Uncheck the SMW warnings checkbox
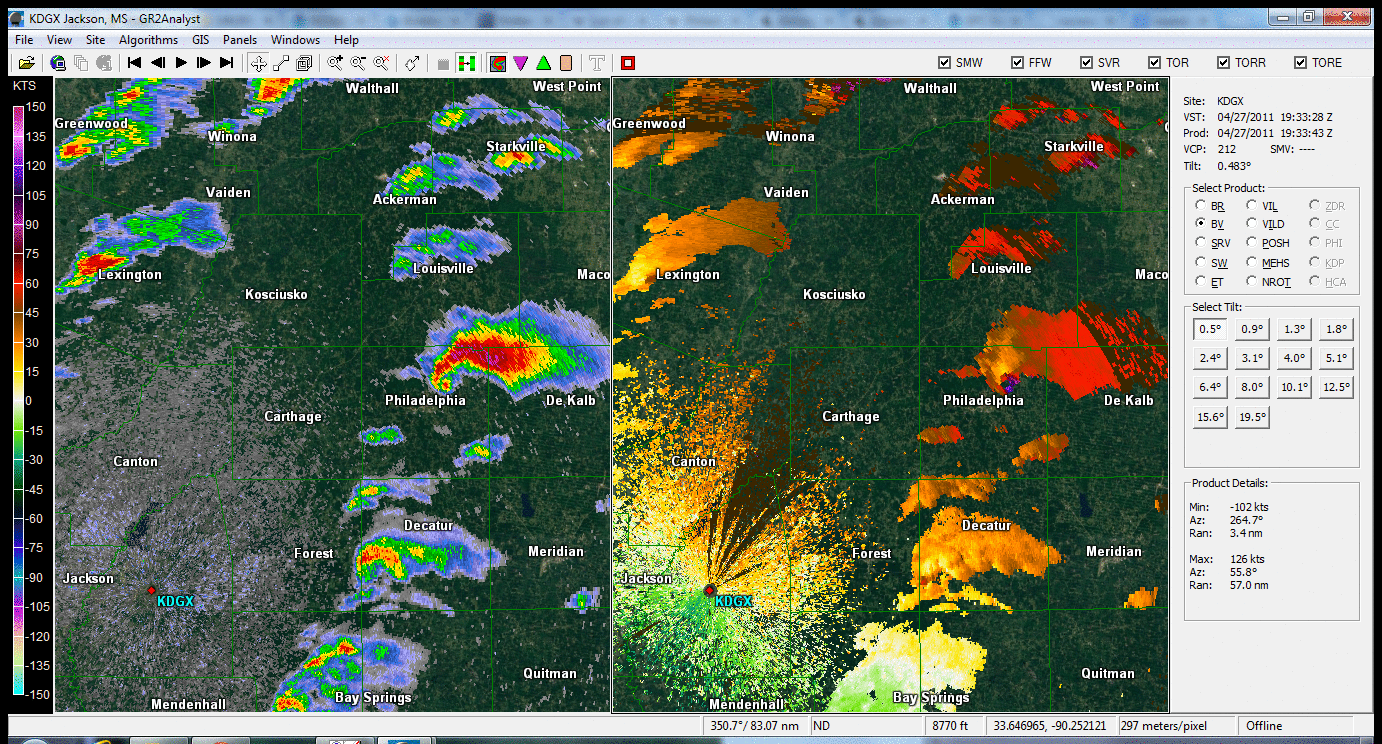Image resolution: width=1382 pixels, height=744 pixels. (944, 62)
